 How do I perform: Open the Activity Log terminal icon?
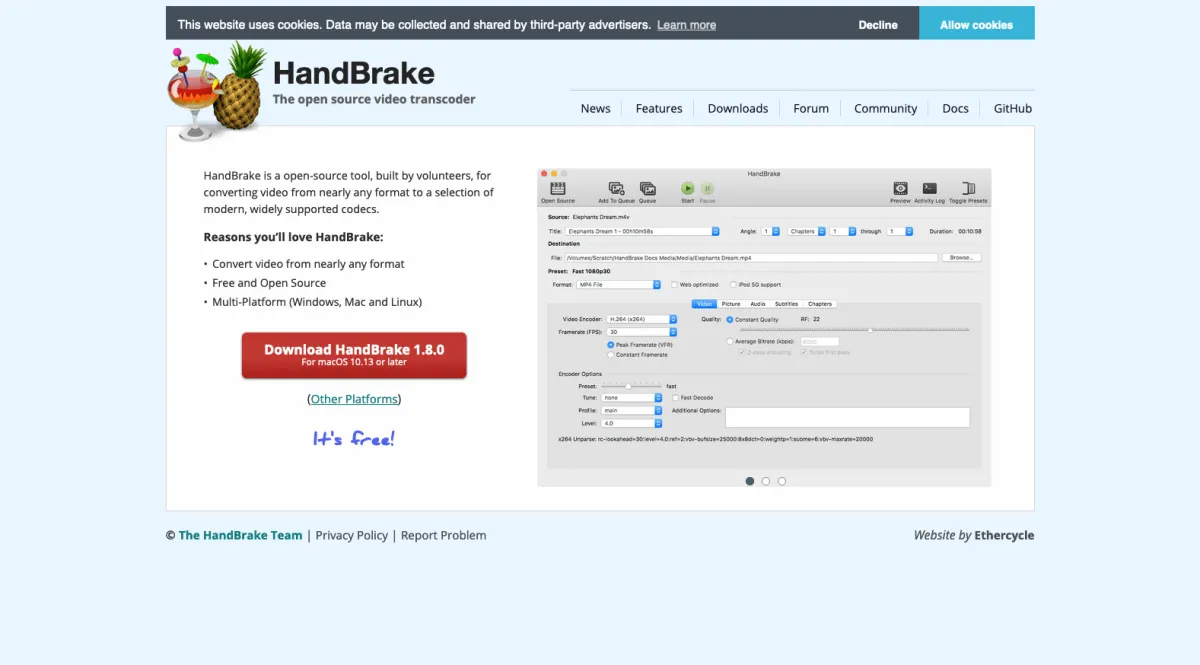click(930, 188)
